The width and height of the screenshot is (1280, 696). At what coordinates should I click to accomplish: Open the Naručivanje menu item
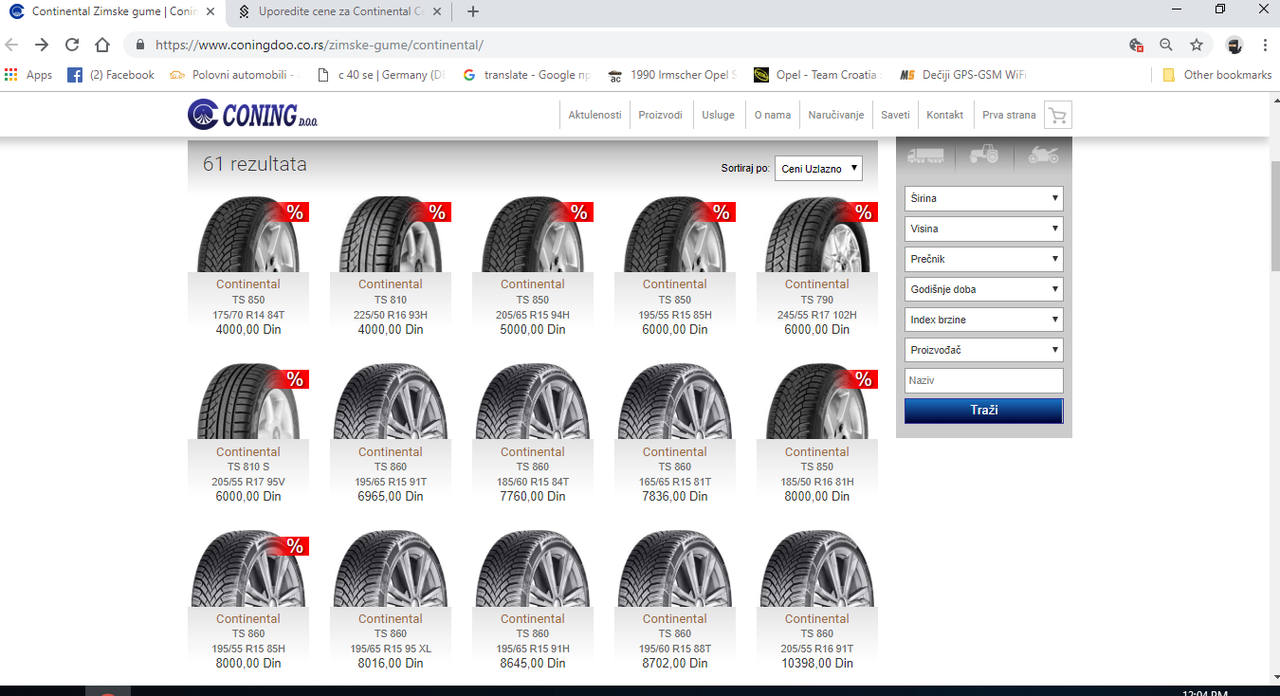pyautogui.click(x=836, y=115)
